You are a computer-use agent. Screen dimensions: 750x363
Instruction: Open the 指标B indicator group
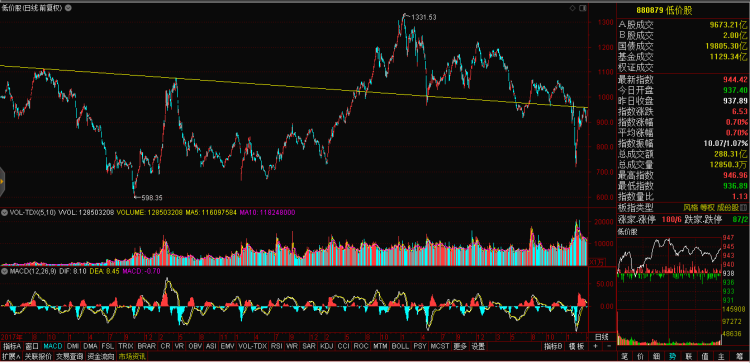[x=553, y=346]
